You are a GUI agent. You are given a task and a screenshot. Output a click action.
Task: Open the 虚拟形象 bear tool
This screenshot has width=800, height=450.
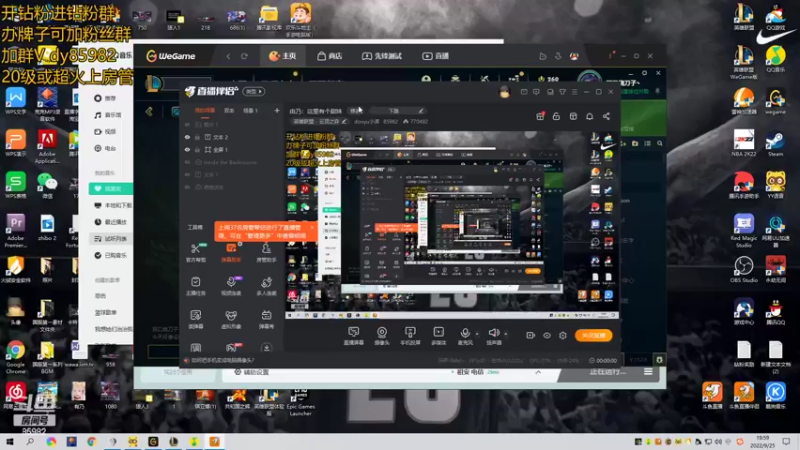click(x=231, y=319)
